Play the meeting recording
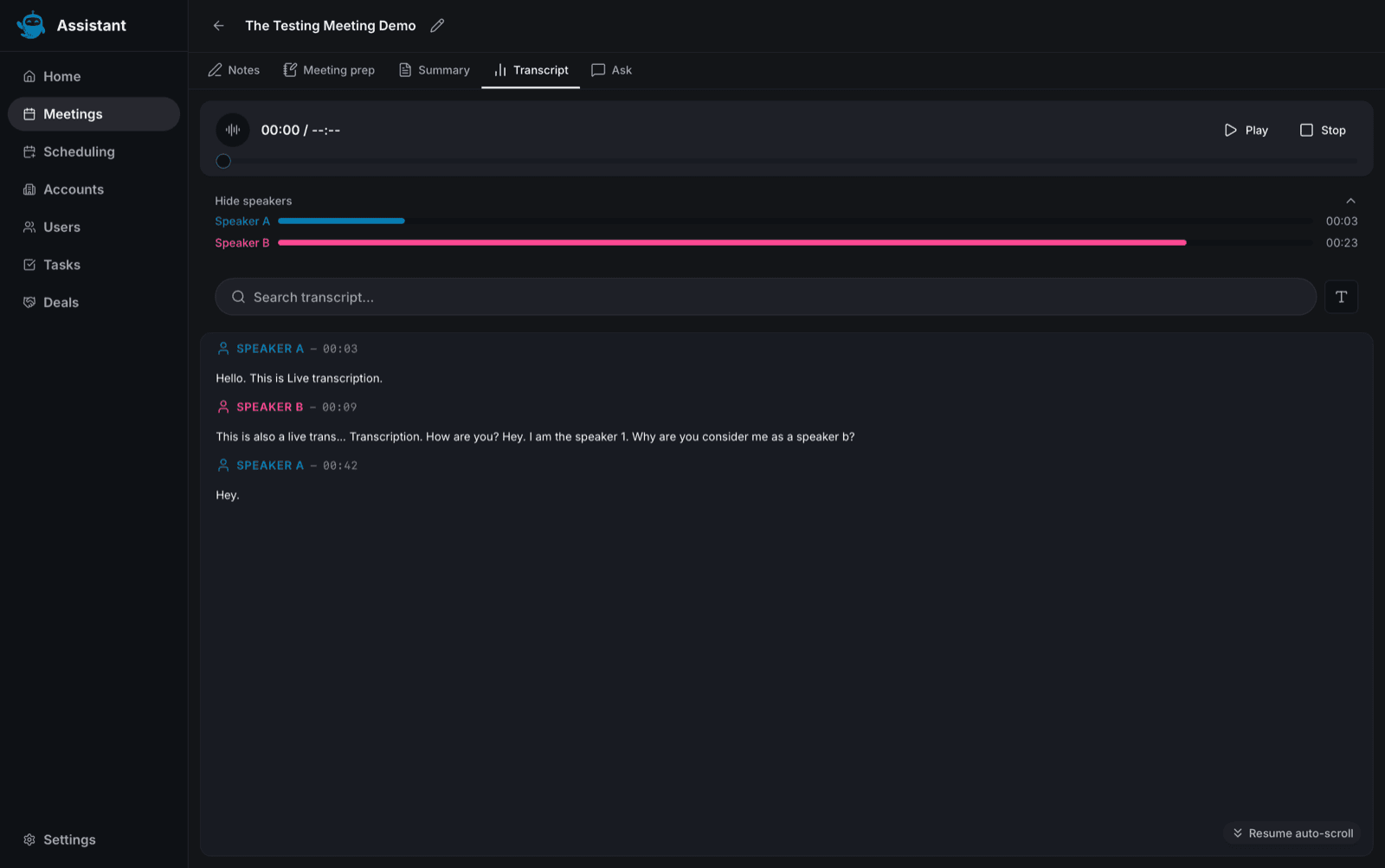Screen dimensions: 1385x868 pos(1246,130)
